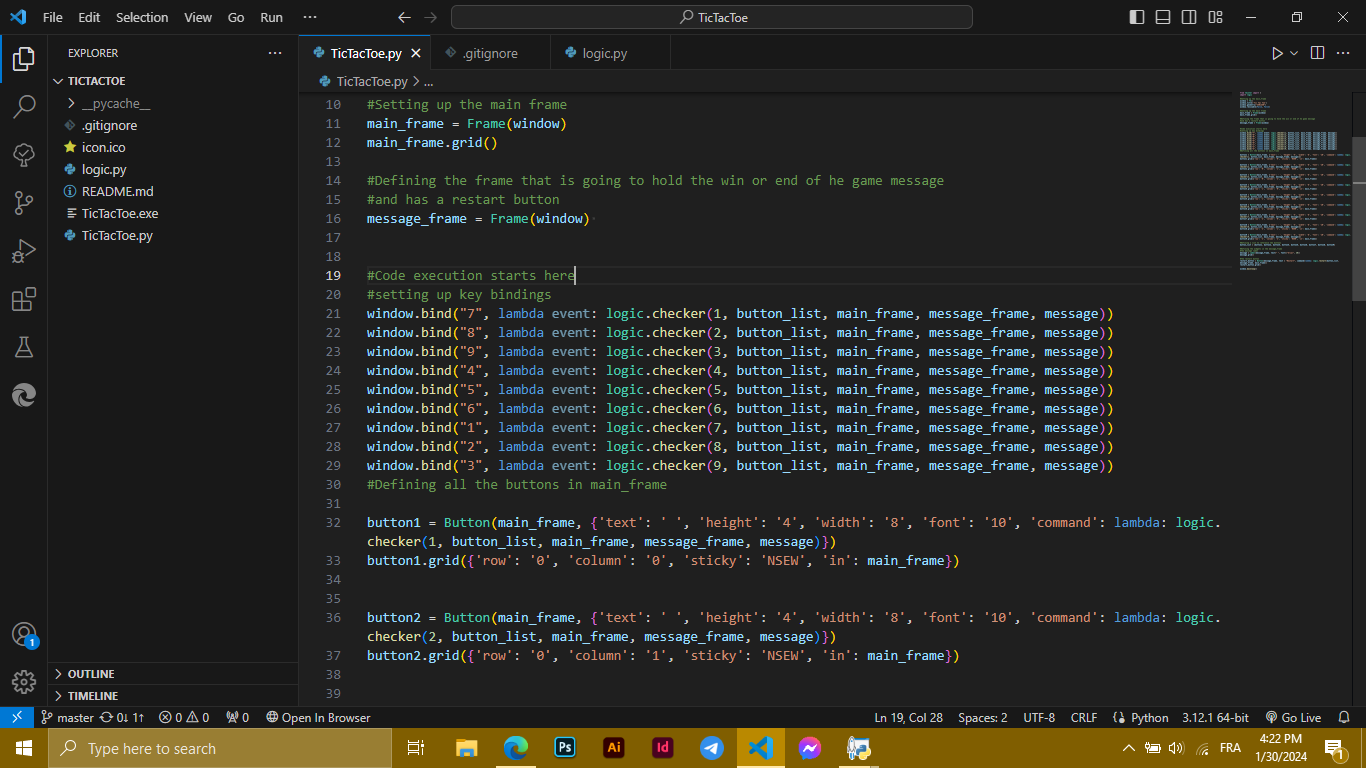
Task: Switch to the .gitignore editor tab
Action: click(x=490, y=53)
